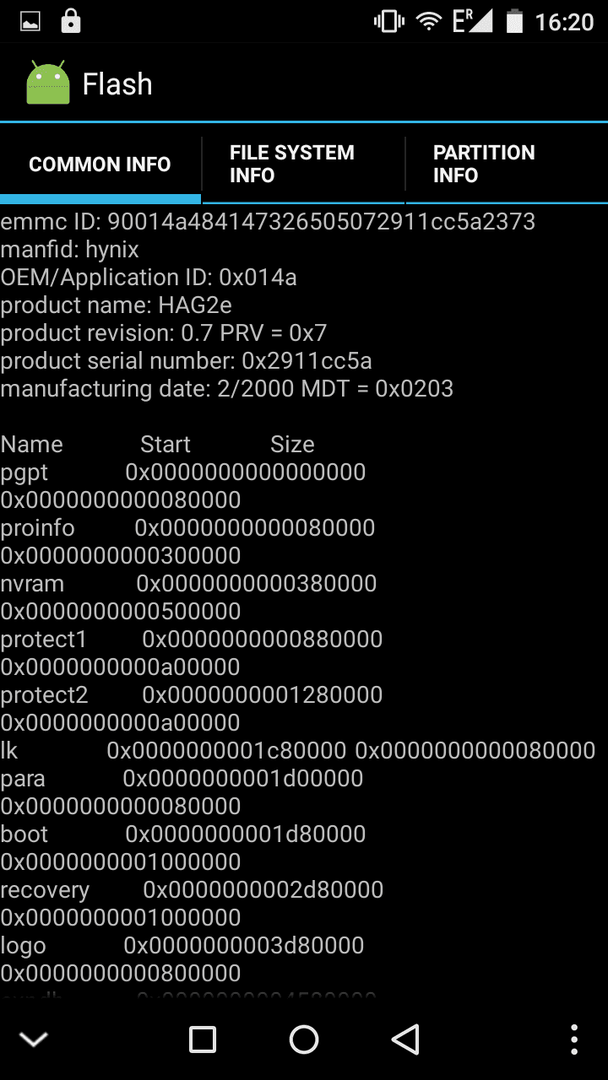Tap the vibrate mode status icon
This screenshot has height=1080, width=608.
pyautogui.click(x=388, y=22)
